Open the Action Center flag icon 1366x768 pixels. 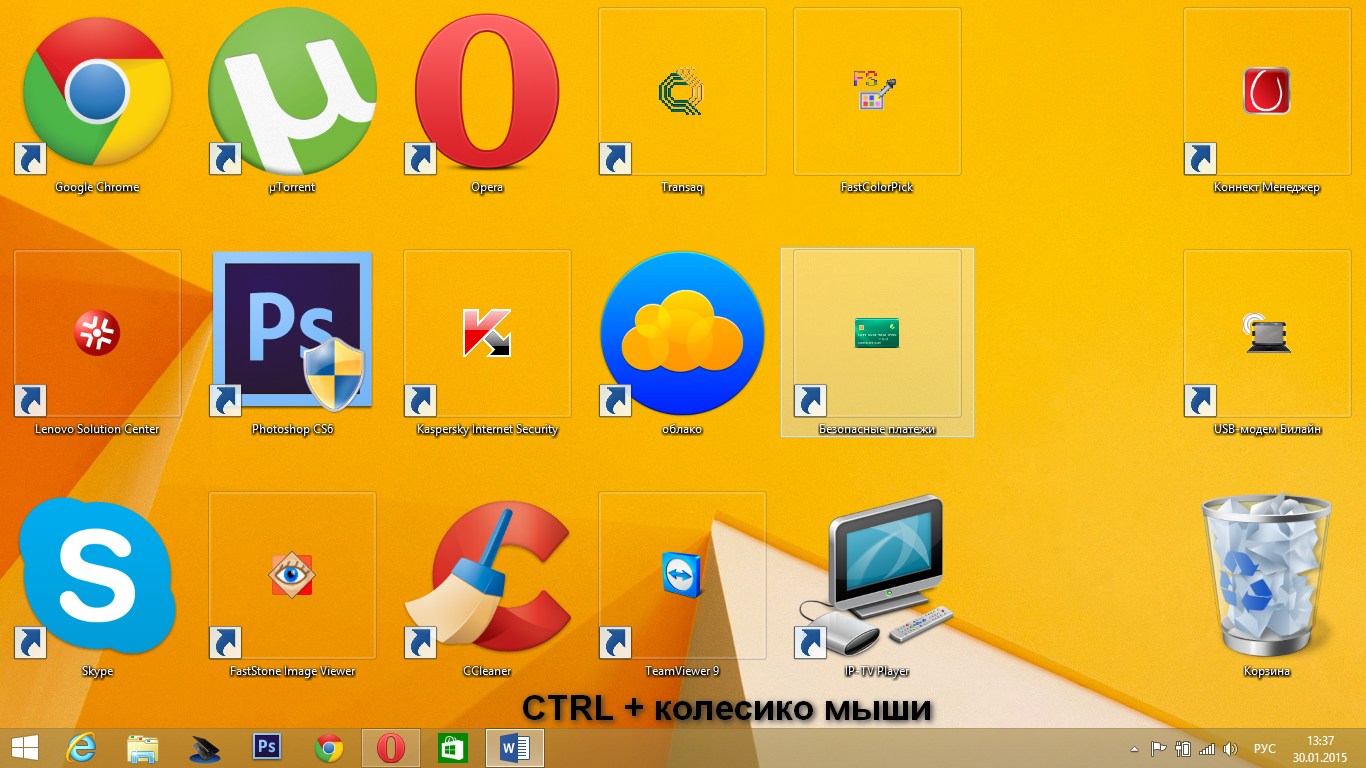click(x=1159, y=749)
